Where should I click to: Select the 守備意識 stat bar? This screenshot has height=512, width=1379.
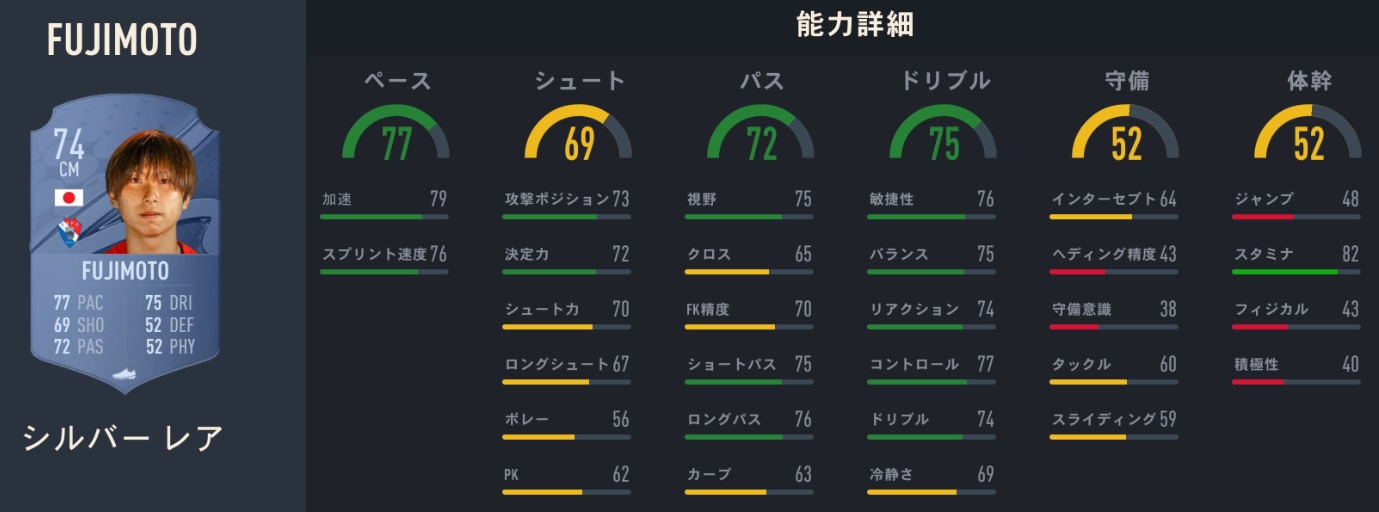[x=1114, y=326]
